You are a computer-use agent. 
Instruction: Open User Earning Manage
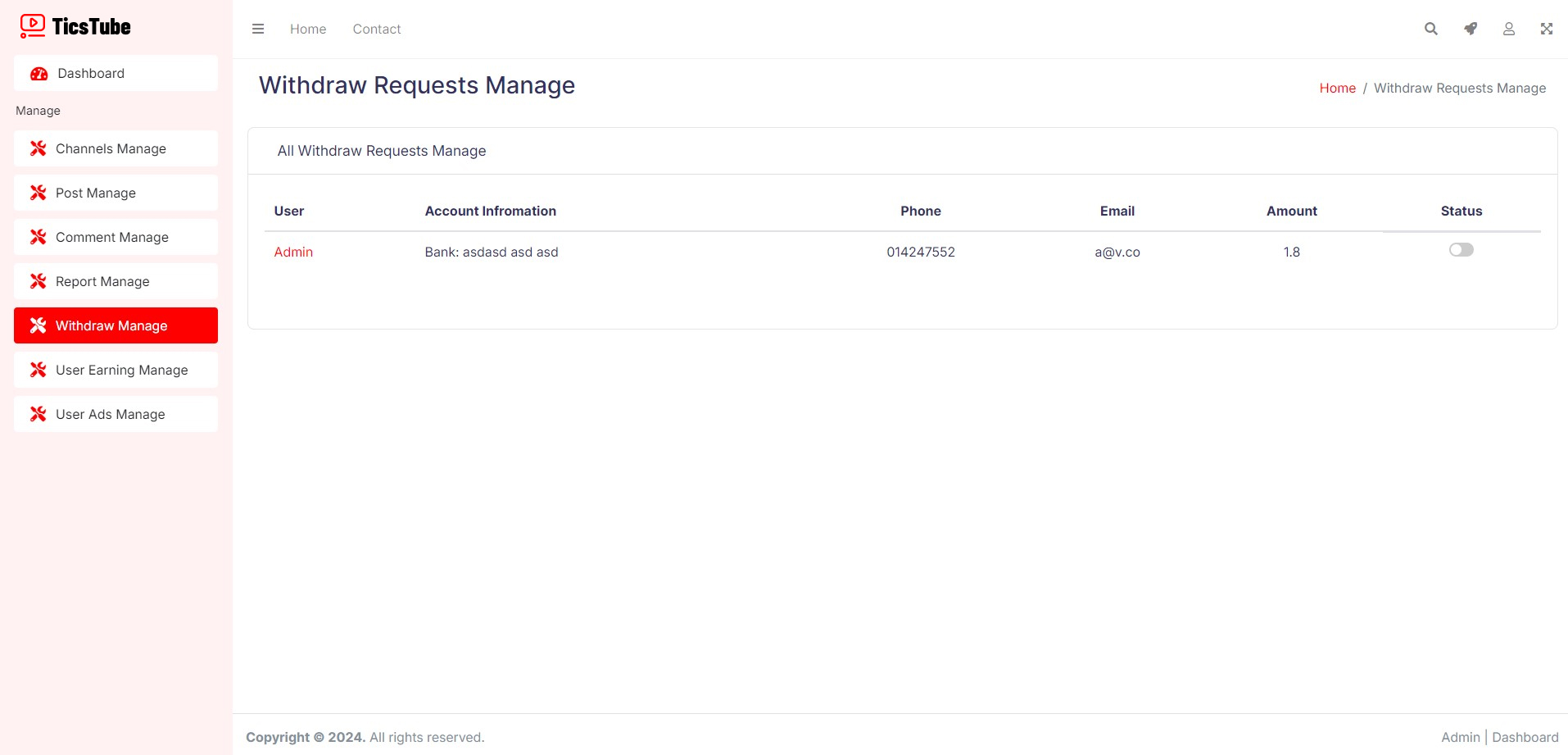(x=121, y=370)
